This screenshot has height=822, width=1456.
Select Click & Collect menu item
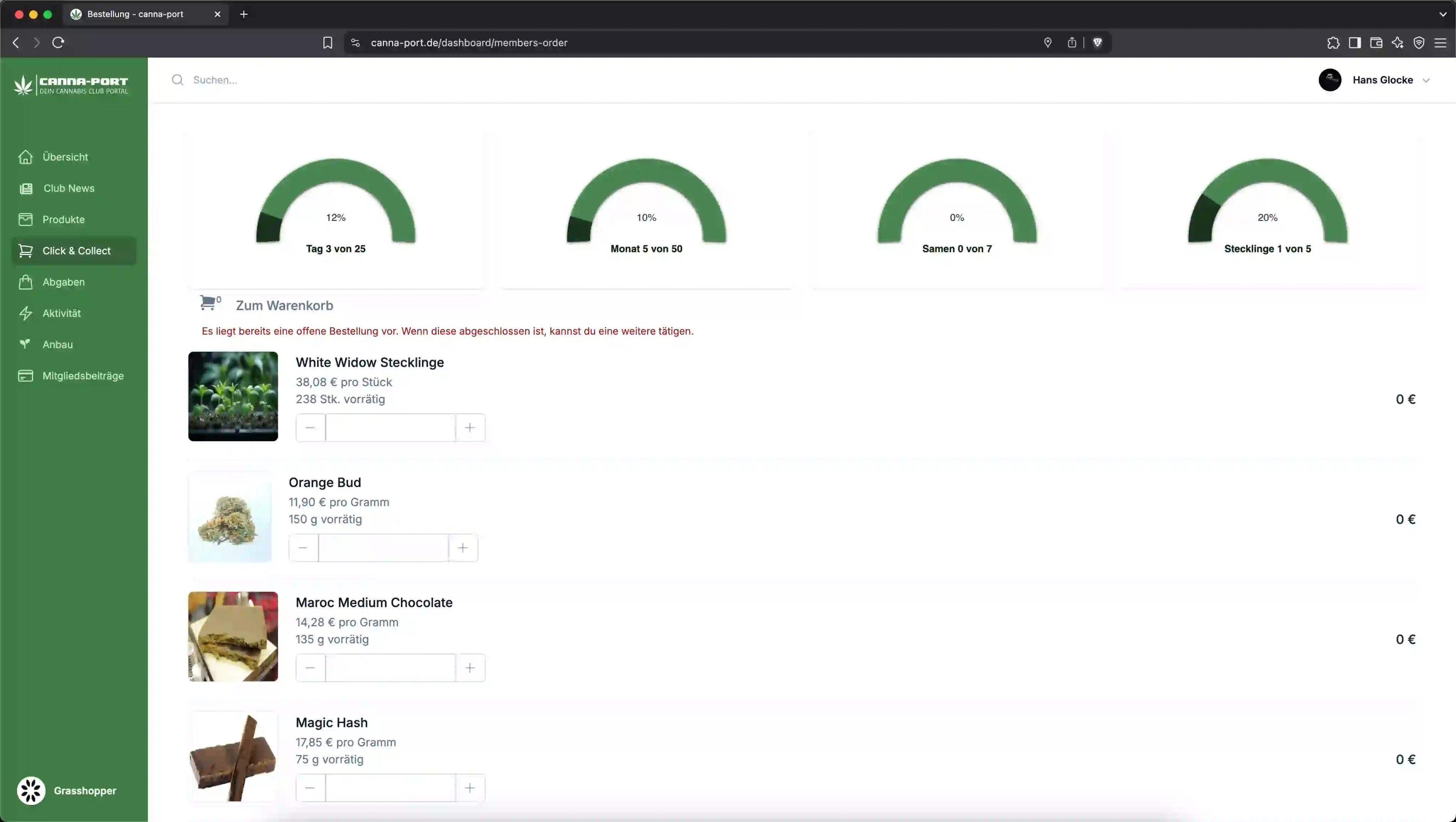click(x=74, y=251)
